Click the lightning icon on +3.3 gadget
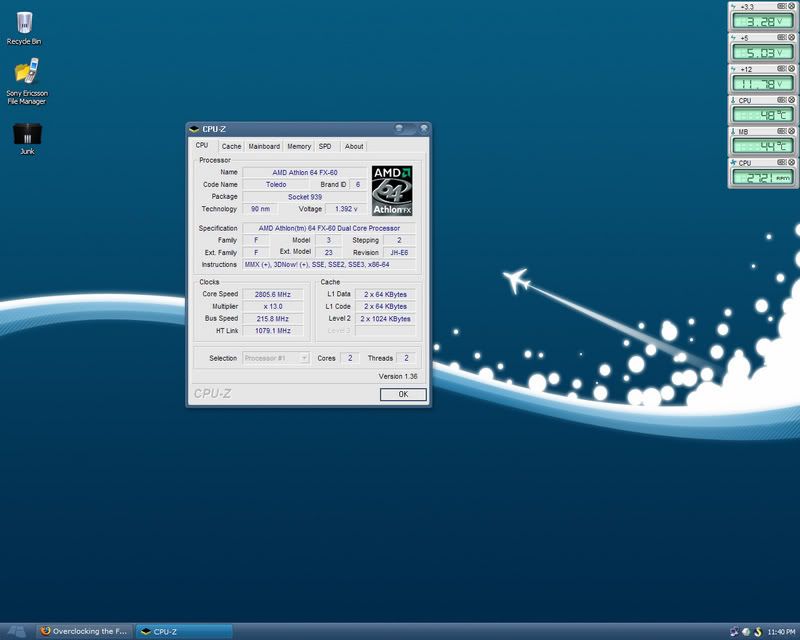 click(x=734, y=7)
